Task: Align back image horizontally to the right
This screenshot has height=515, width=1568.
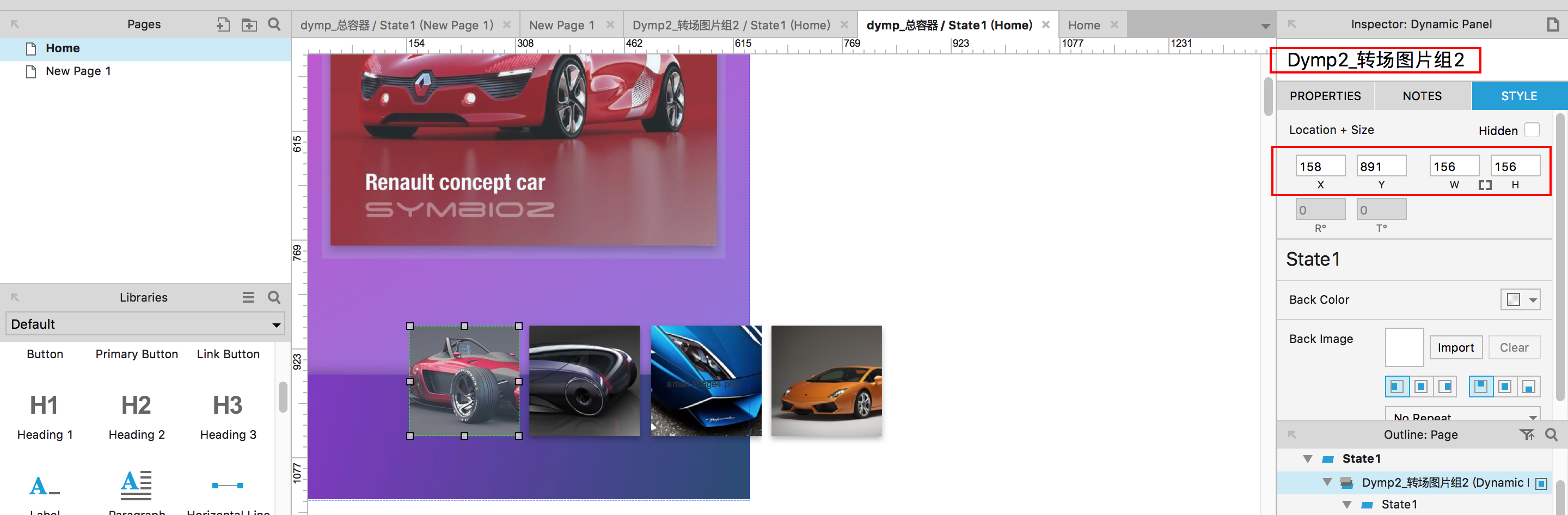Action: coord(1445,387)
